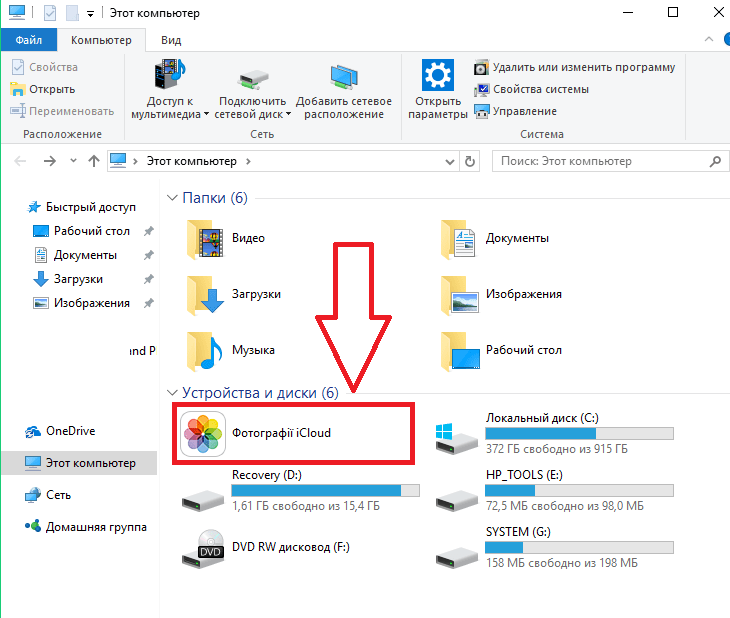Click the window system menu icon
The width and height of the screenshot is (730, 618).
click(x=17, y=12)
